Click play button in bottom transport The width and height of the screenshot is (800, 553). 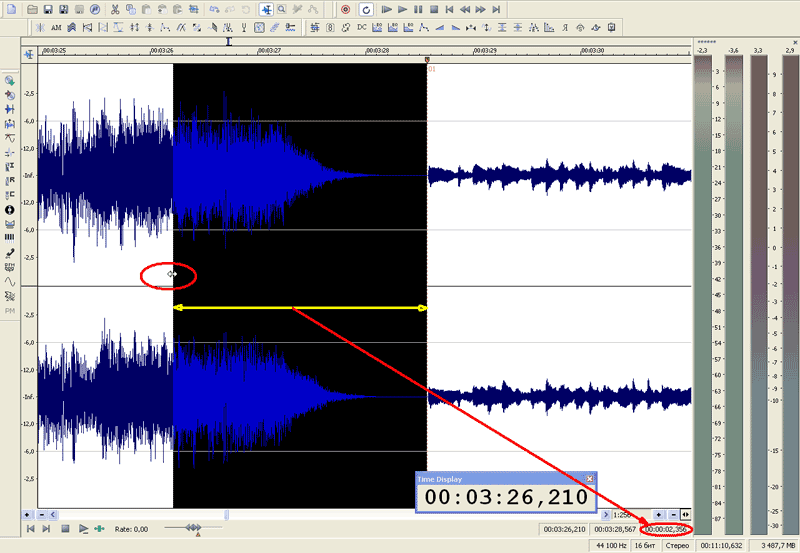pos(83,528)
